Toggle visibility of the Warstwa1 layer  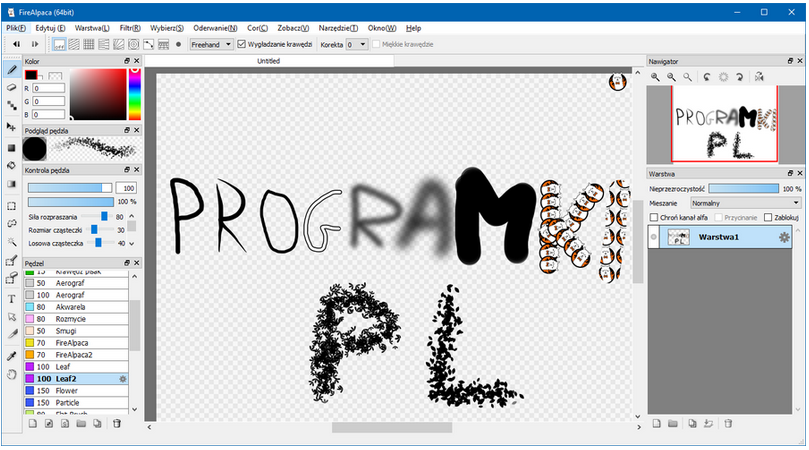coord(654,237)
